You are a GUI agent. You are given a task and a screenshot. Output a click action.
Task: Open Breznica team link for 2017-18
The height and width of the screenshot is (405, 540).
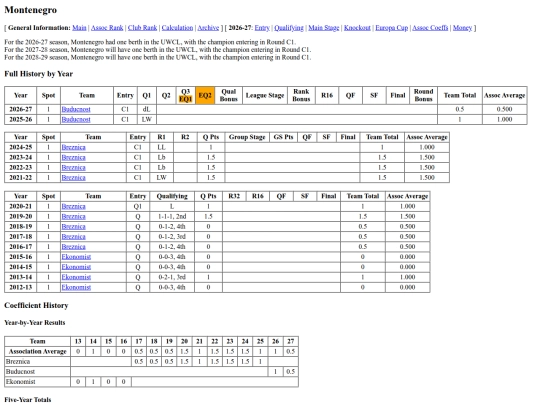point(73,237)
